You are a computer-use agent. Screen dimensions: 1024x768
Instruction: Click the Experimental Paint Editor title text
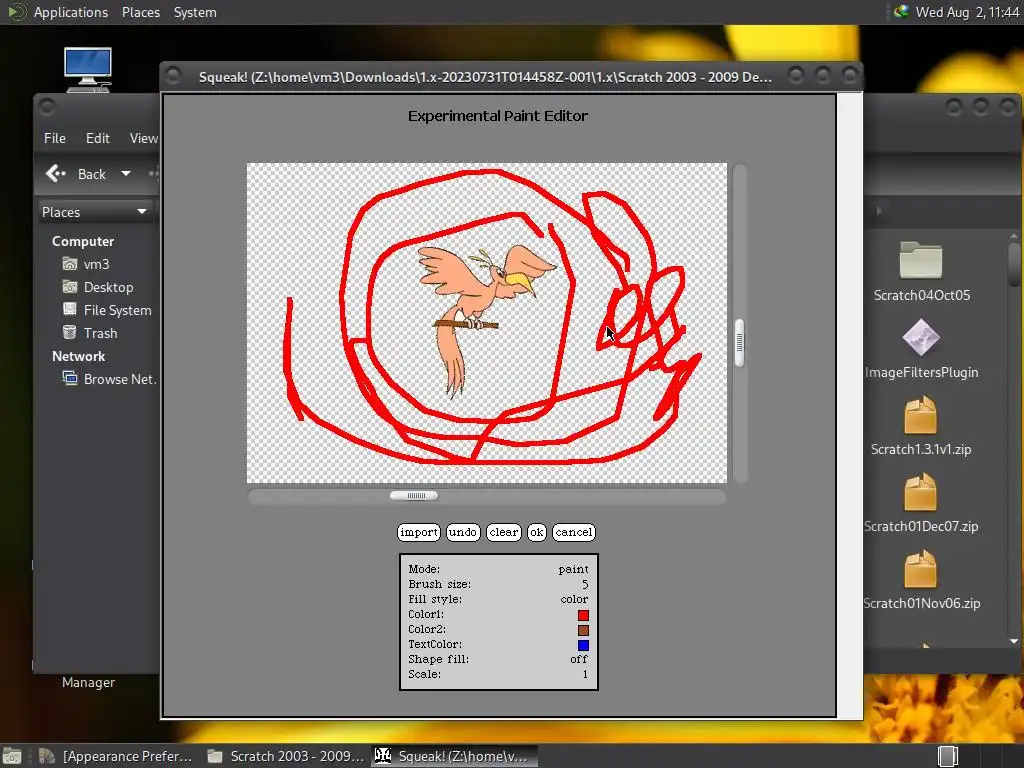click(x=498, y=116)
